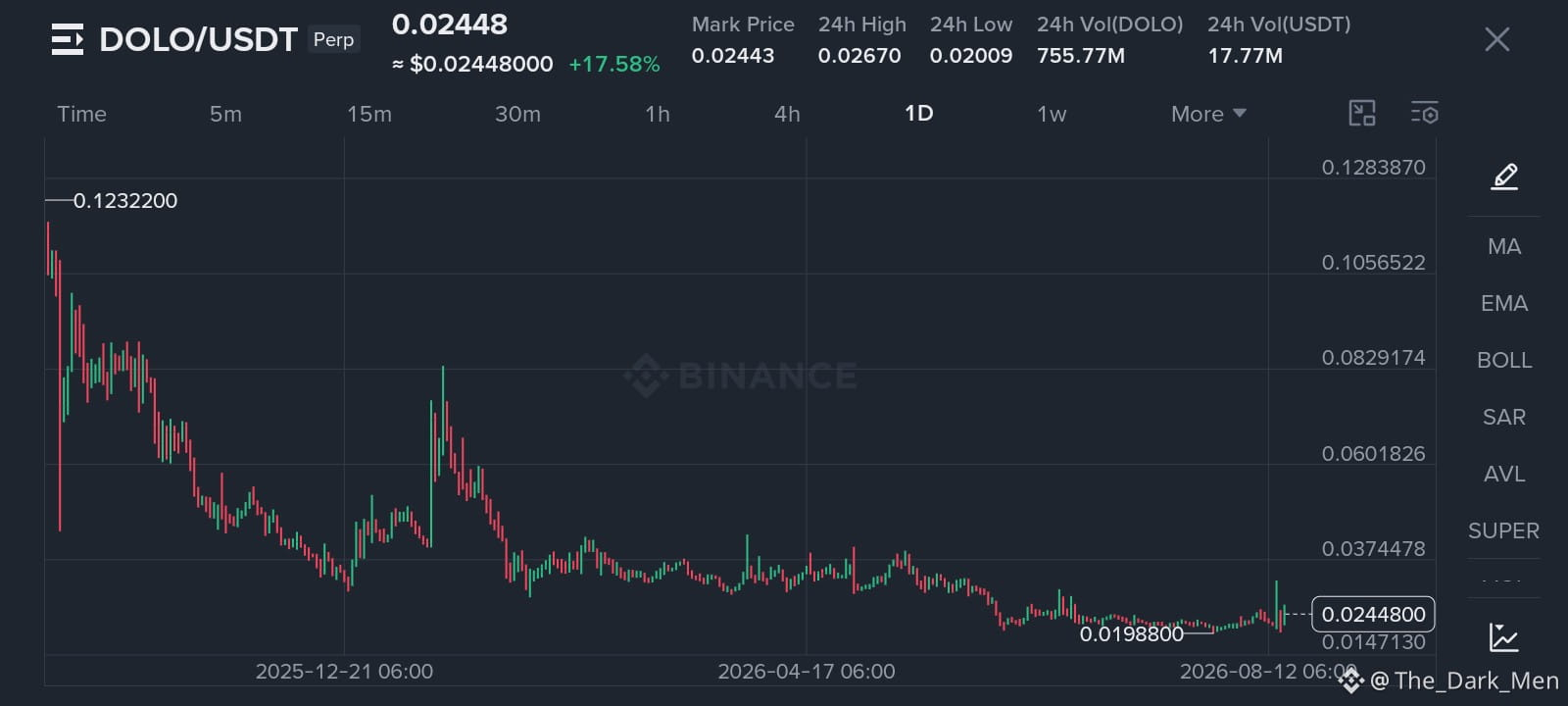
Task: Open the indicator chart icon at bottom right
Action: pyautogui.click(x=1503, y=637)
